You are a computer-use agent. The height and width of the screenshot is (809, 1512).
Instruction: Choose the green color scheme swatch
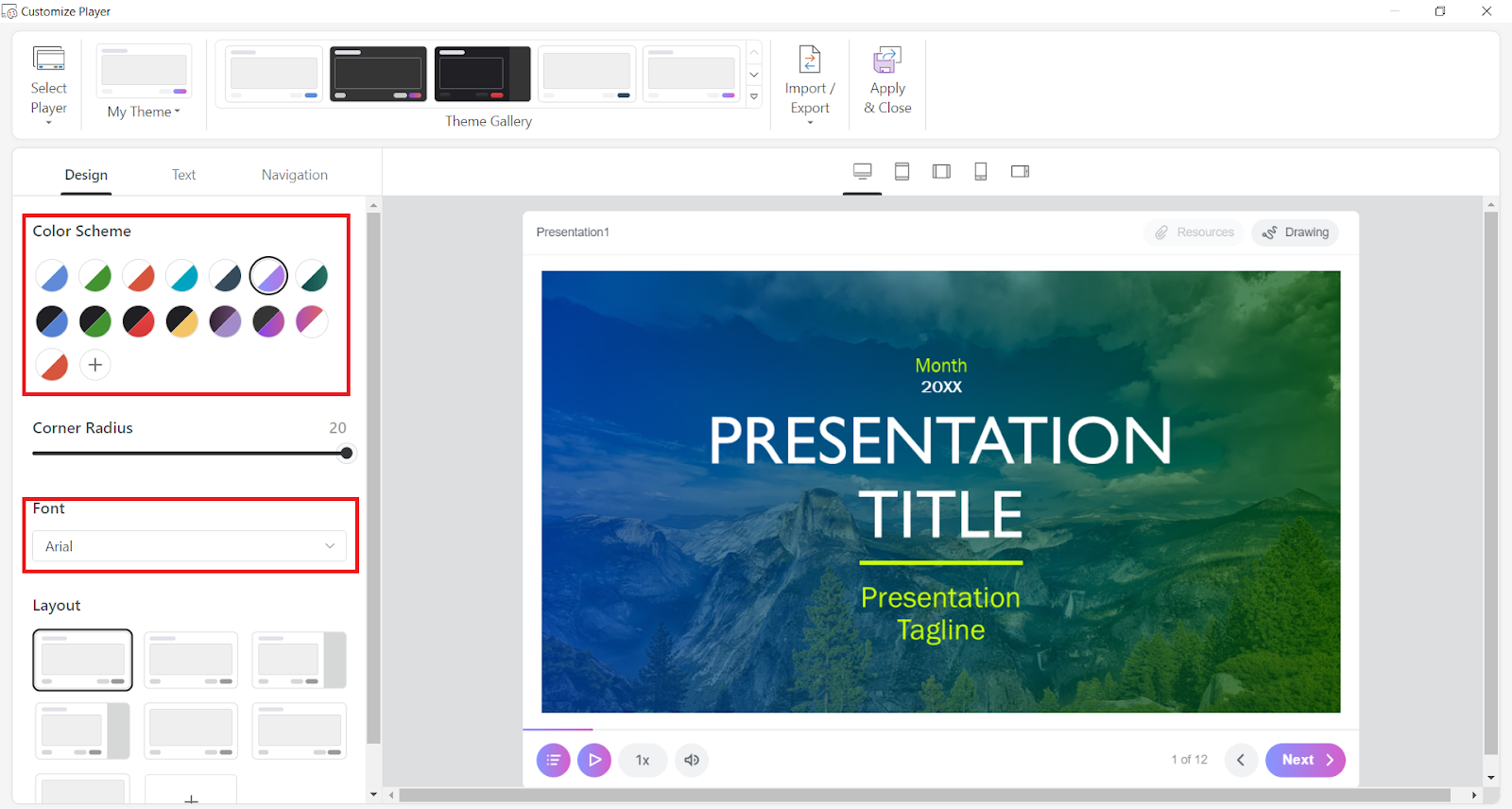(95, 277)
